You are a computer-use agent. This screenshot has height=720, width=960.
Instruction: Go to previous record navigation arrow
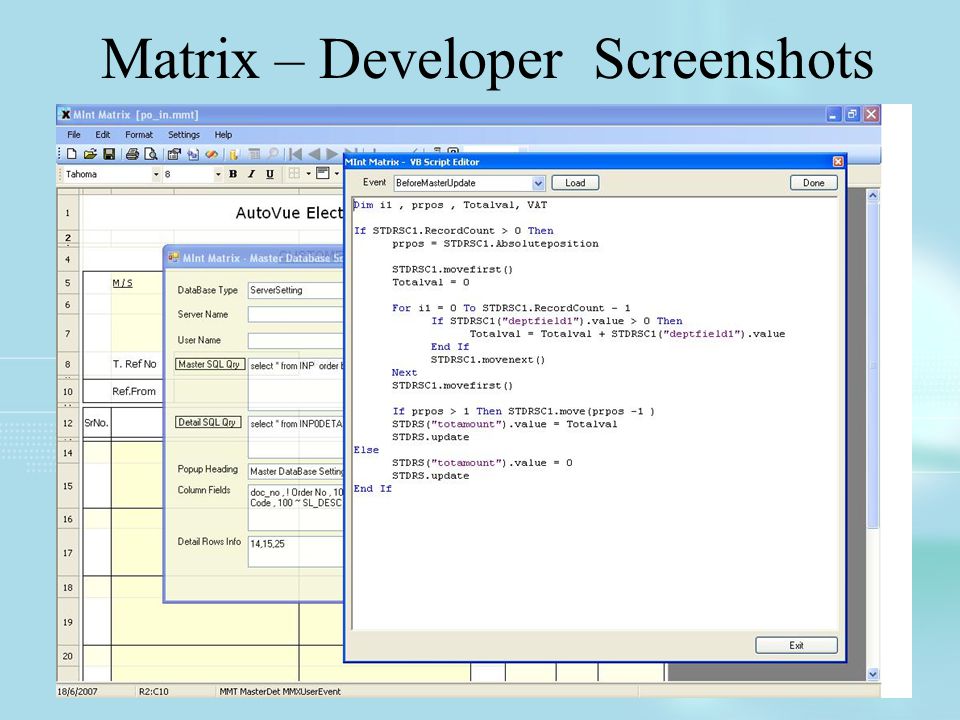click(x=314, y=154)
